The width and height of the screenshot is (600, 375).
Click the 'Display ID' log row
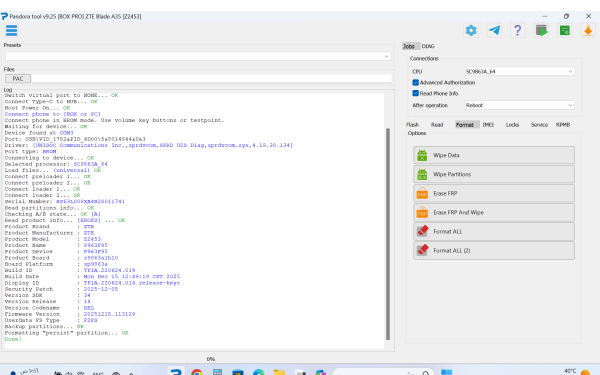tap(92, 283)
